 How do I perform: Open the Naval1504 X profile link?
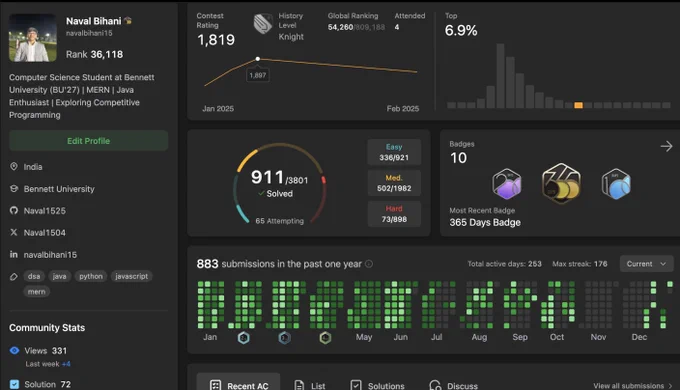coord(45,233)
